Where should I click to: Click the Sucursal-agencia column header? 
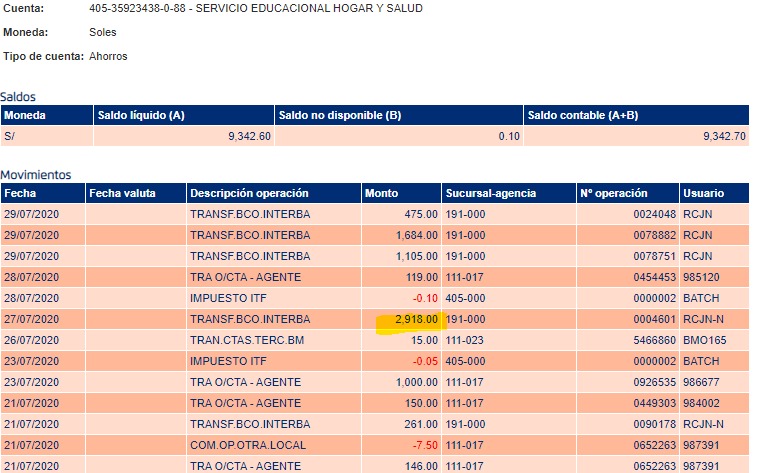click(x=491, y=193)
